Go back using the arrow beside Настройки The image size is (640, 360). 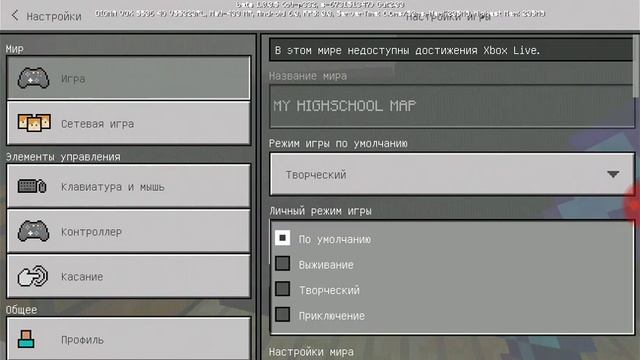15,16
